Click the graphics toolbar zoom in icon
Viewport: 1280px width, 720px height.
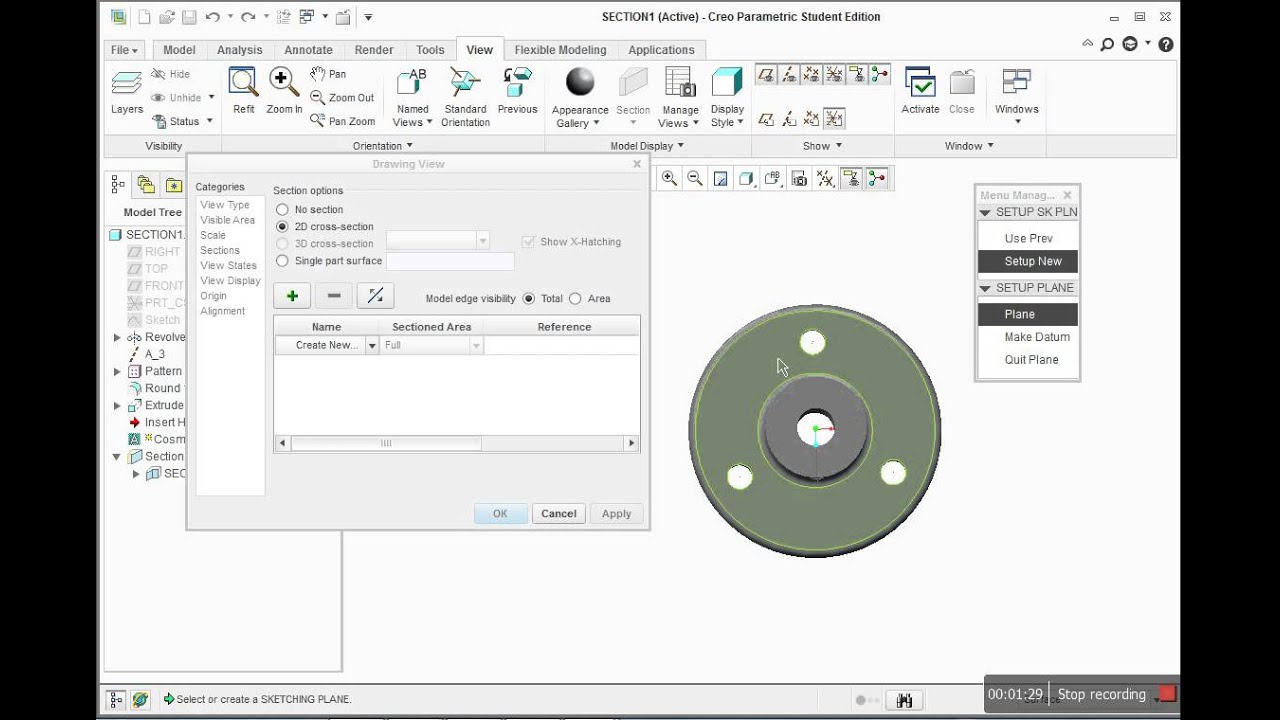pos(669,179)
